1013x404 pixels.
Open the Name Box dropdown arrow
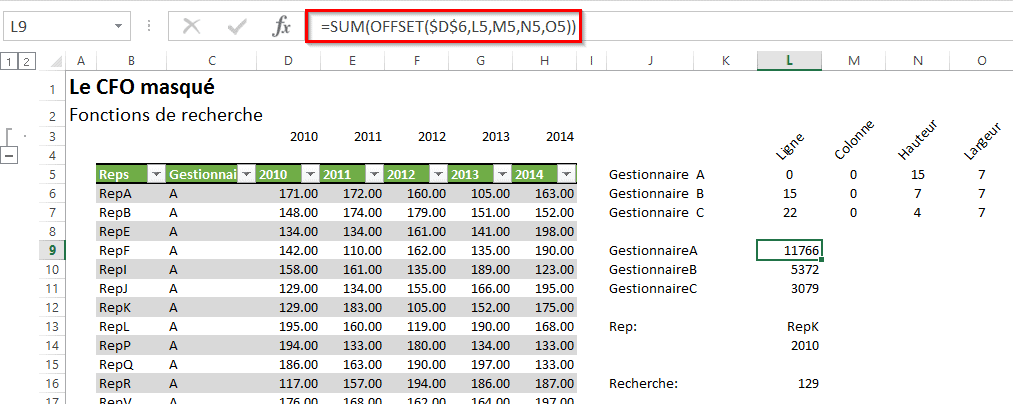click(120, 27)
